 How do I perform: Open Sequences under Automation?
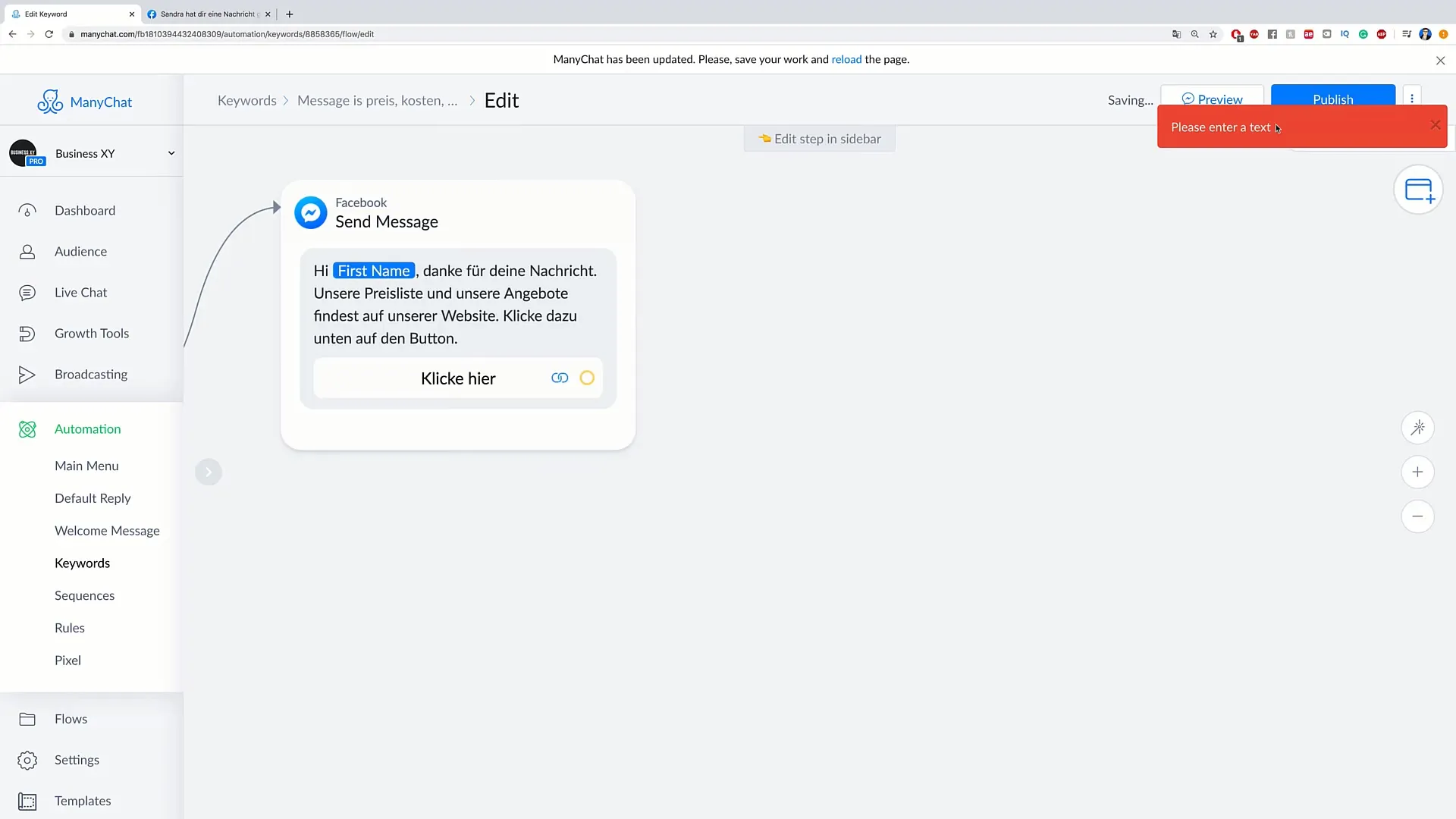pyautogui.click(x=84, y=595)
